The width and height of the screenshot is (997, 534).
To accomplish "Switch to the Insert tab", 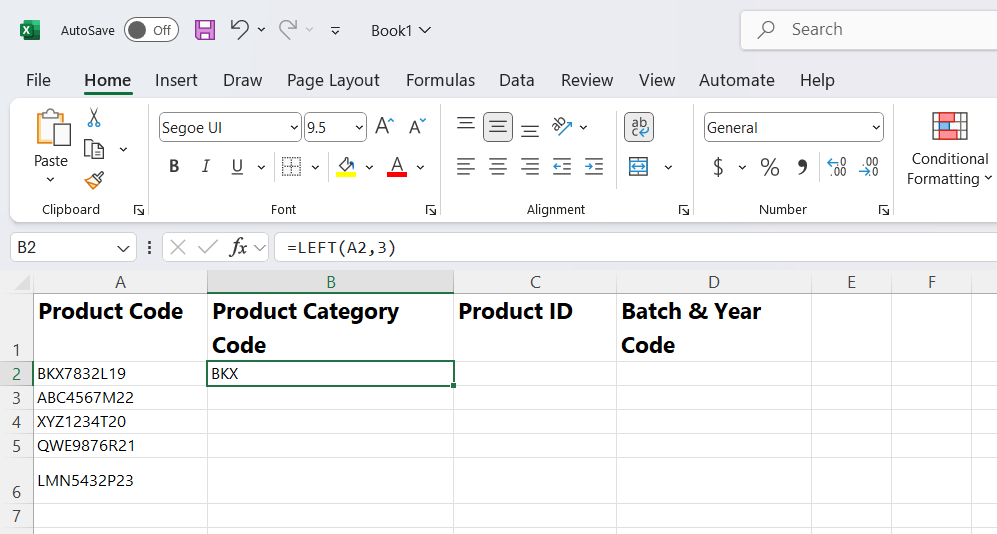I will pos(176,80).
